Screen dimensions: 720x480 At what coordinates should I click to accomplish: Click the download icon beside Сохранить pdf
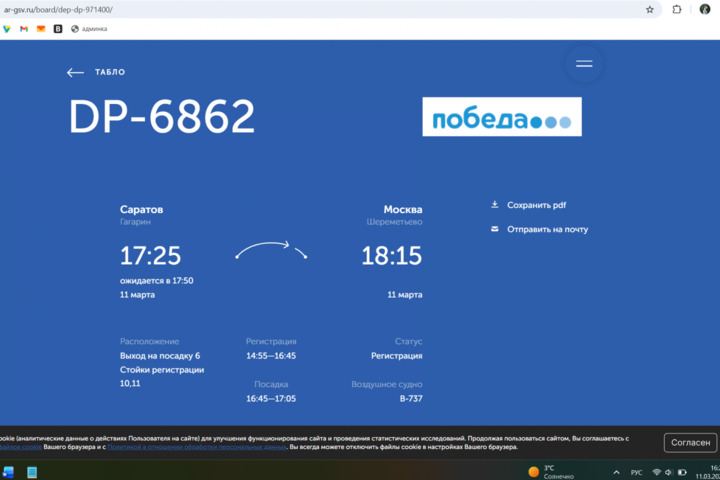tap(494, 205)
